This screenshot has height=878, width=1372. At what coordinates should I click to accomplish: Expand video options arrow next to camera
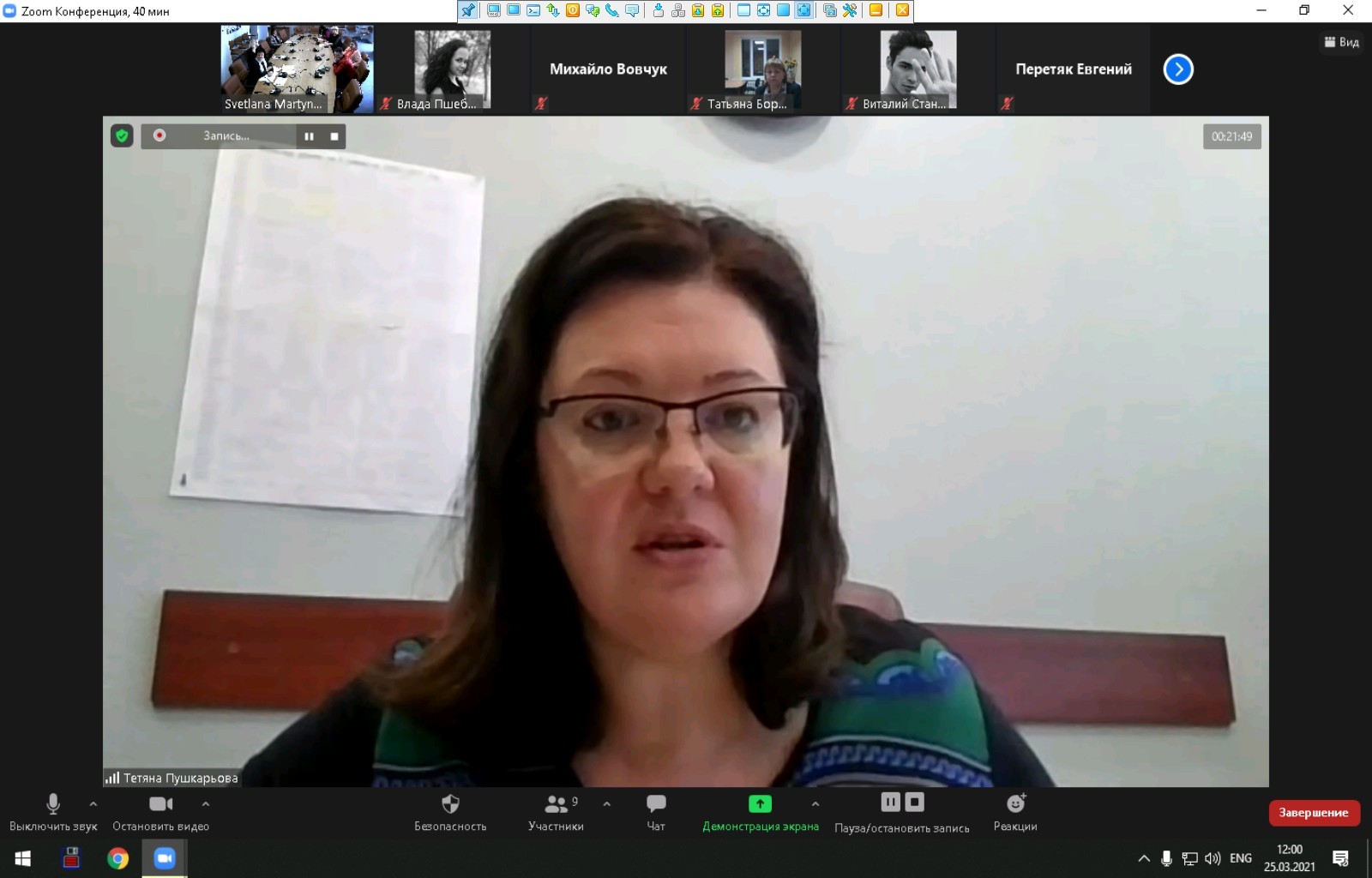click(x=206, y=804)
